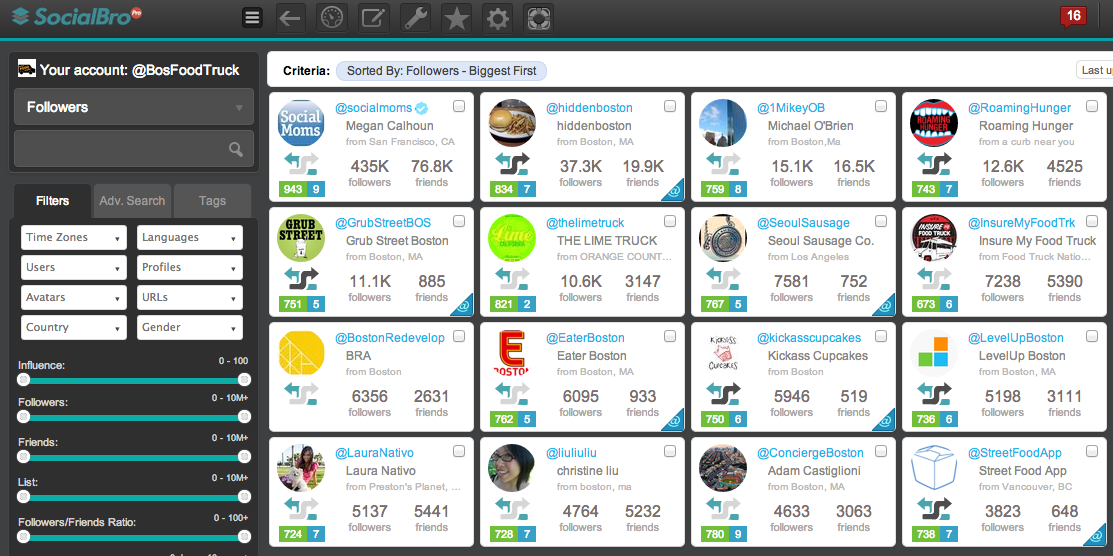Click follow-status arrows on kickasscupcakes card

pos(723,393)
